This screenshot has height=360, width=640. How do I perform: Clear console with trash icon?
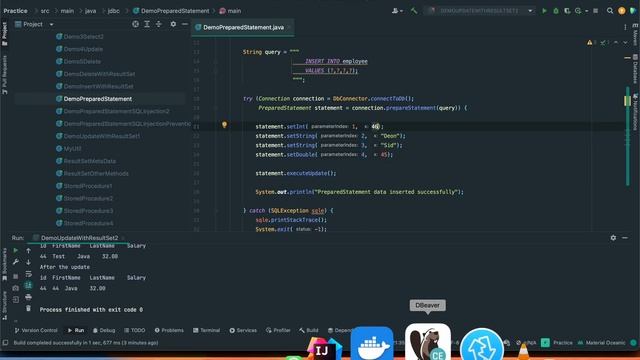click(28, 308)
